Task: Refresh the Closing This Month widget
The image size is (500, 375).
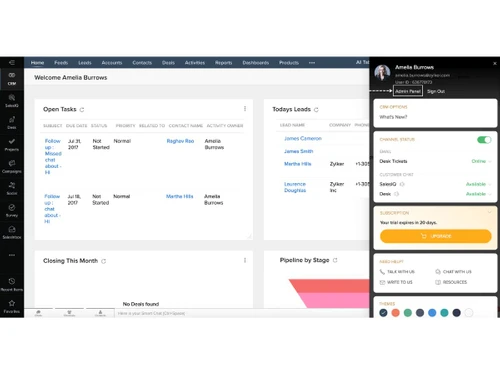Action: coord(104,261)
